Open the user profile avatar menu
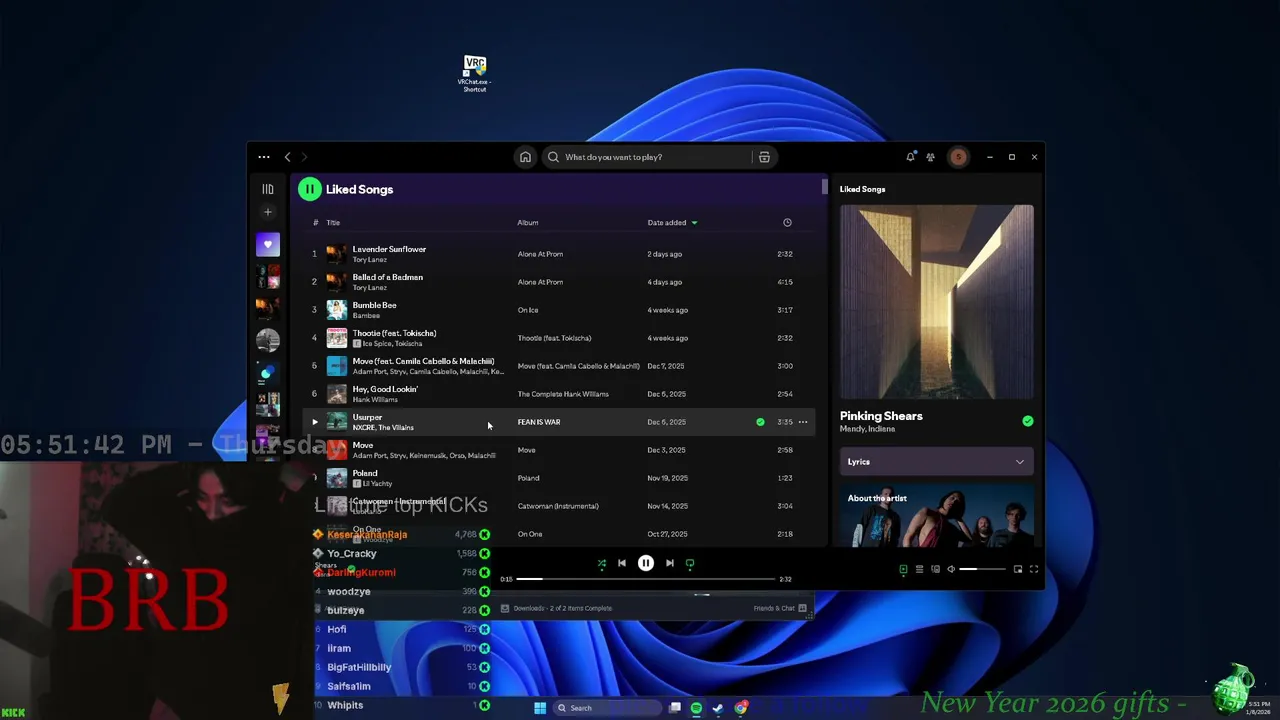Viewport: 1280px width, 720px height. [958, 157]
